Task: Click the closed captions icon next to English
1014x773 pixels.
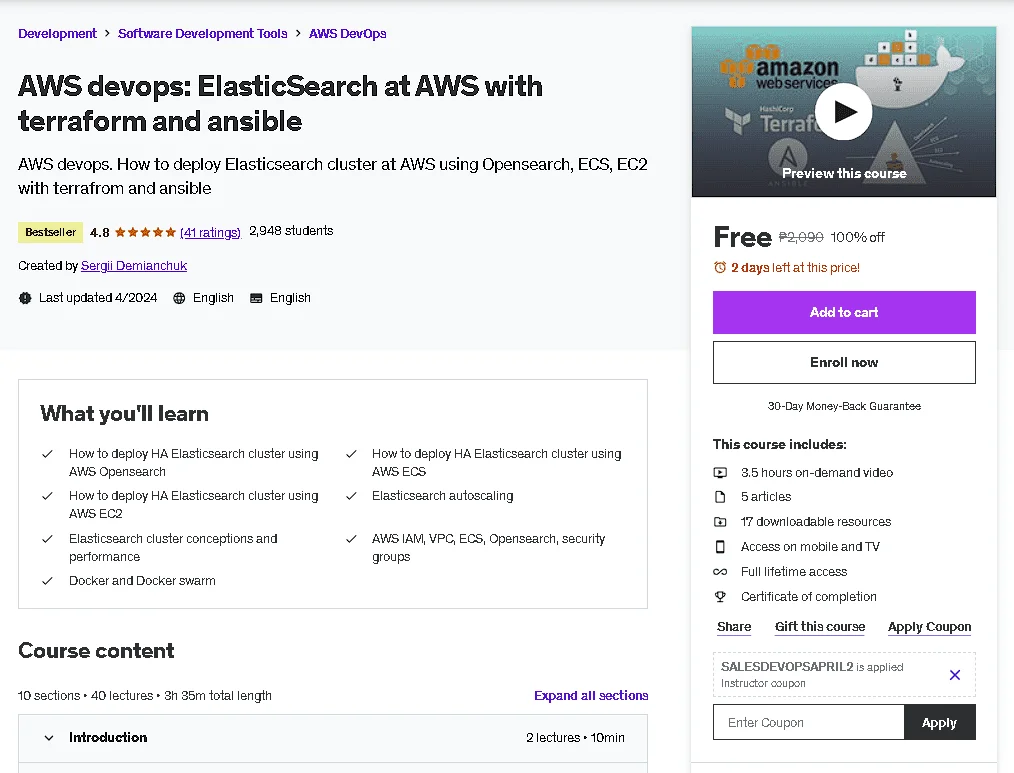Action: (x=256, y=298)
